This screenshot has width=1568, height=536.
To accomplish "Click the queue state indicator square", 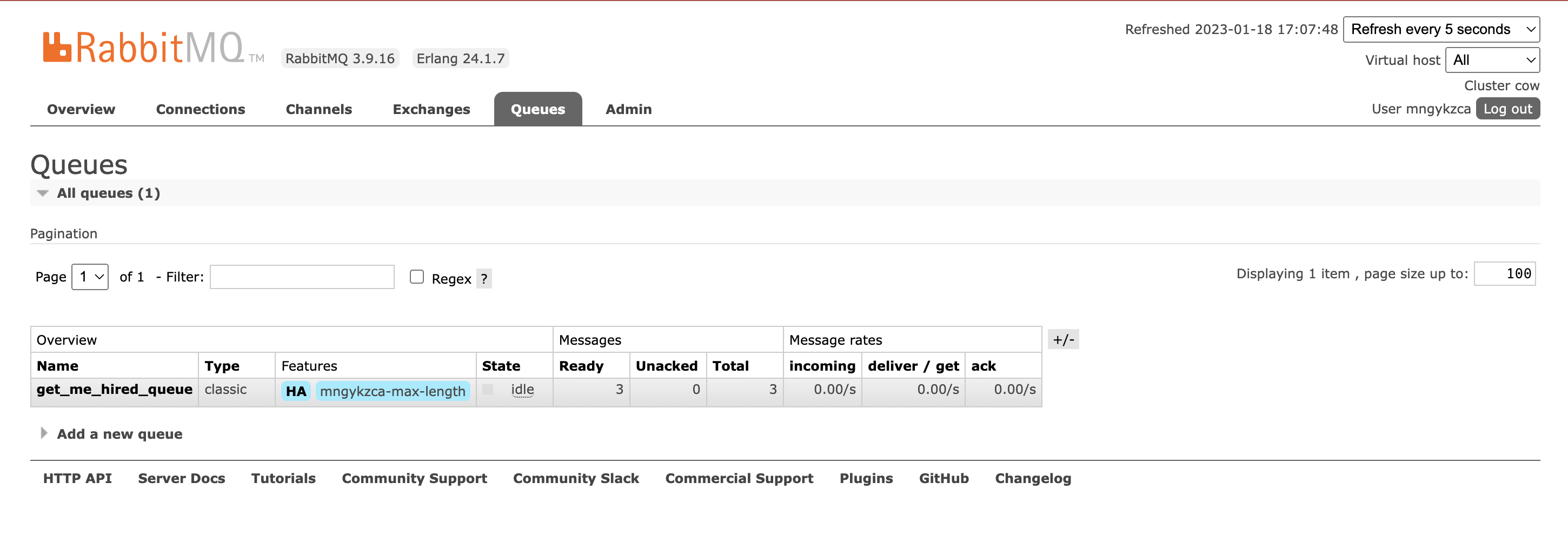I will point(488,390).
